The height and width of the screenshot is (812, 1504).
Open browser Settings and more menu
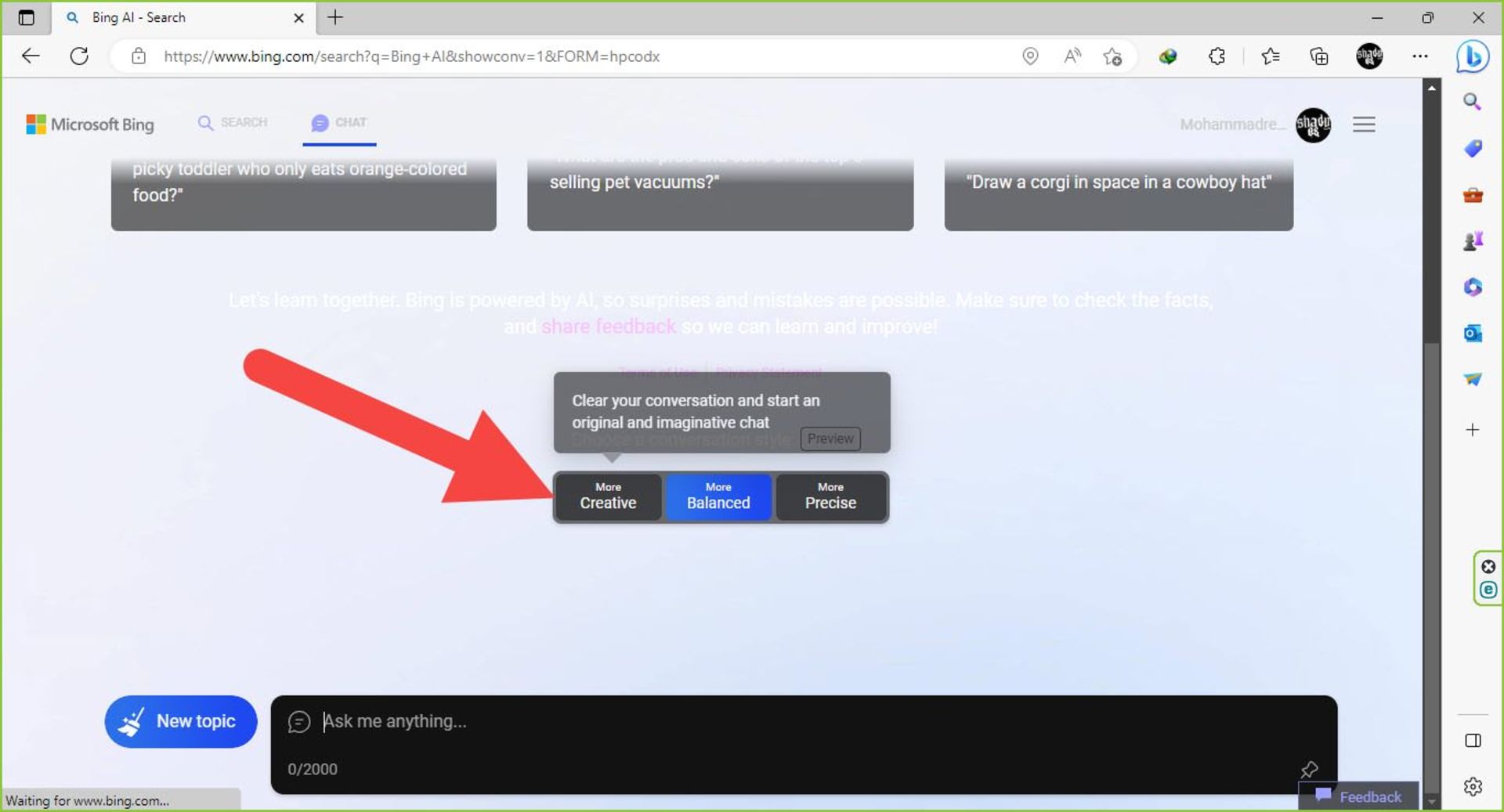point(1419,56)
